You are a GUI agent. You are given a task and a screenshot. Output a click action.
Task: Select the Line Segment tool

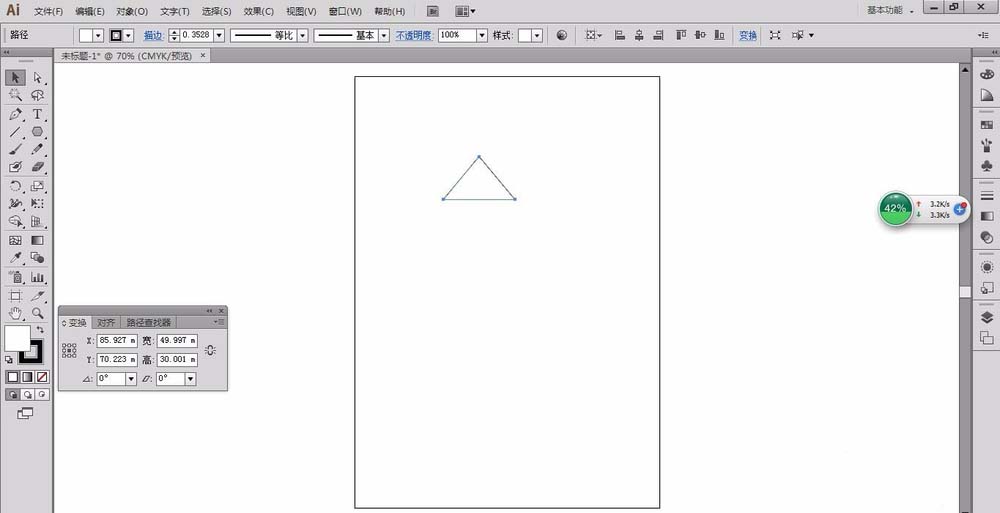[15, 132]
